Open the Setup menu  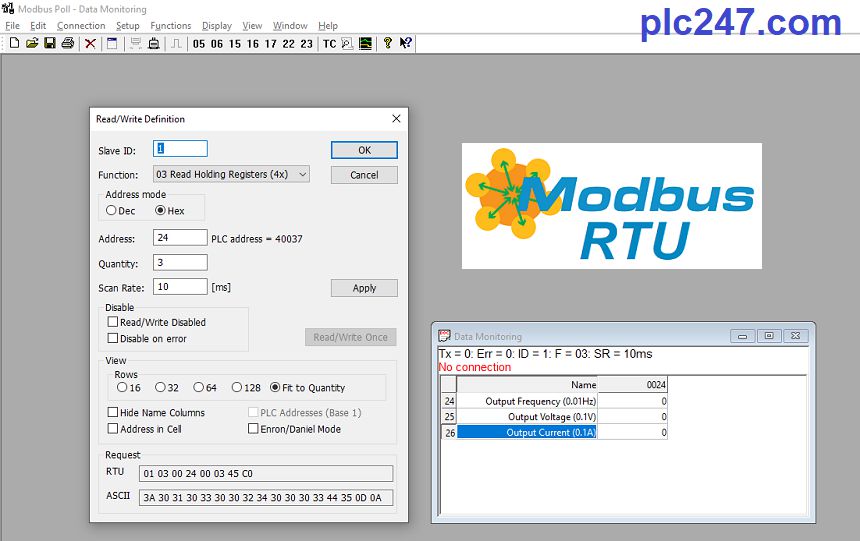coord(128,26)
